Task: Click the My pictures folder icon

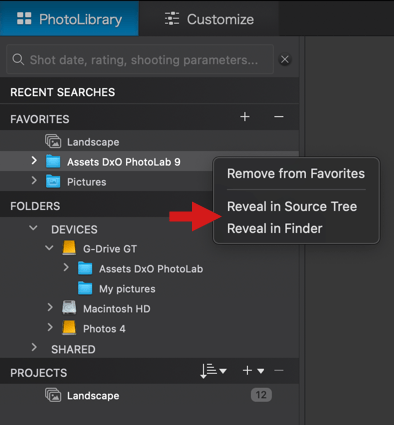Action: [85, 288]
